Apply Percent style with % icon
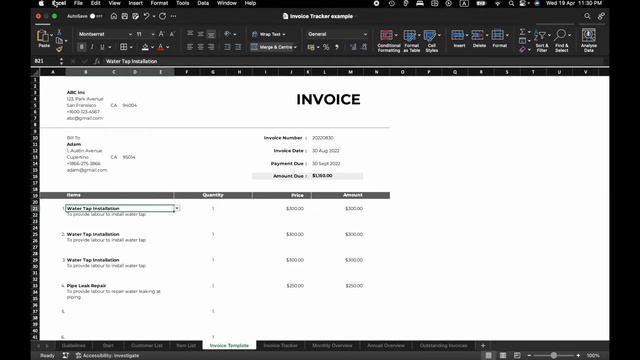This screenshot has width=640, height=360. pyautogui.click(x=326, y=47)
